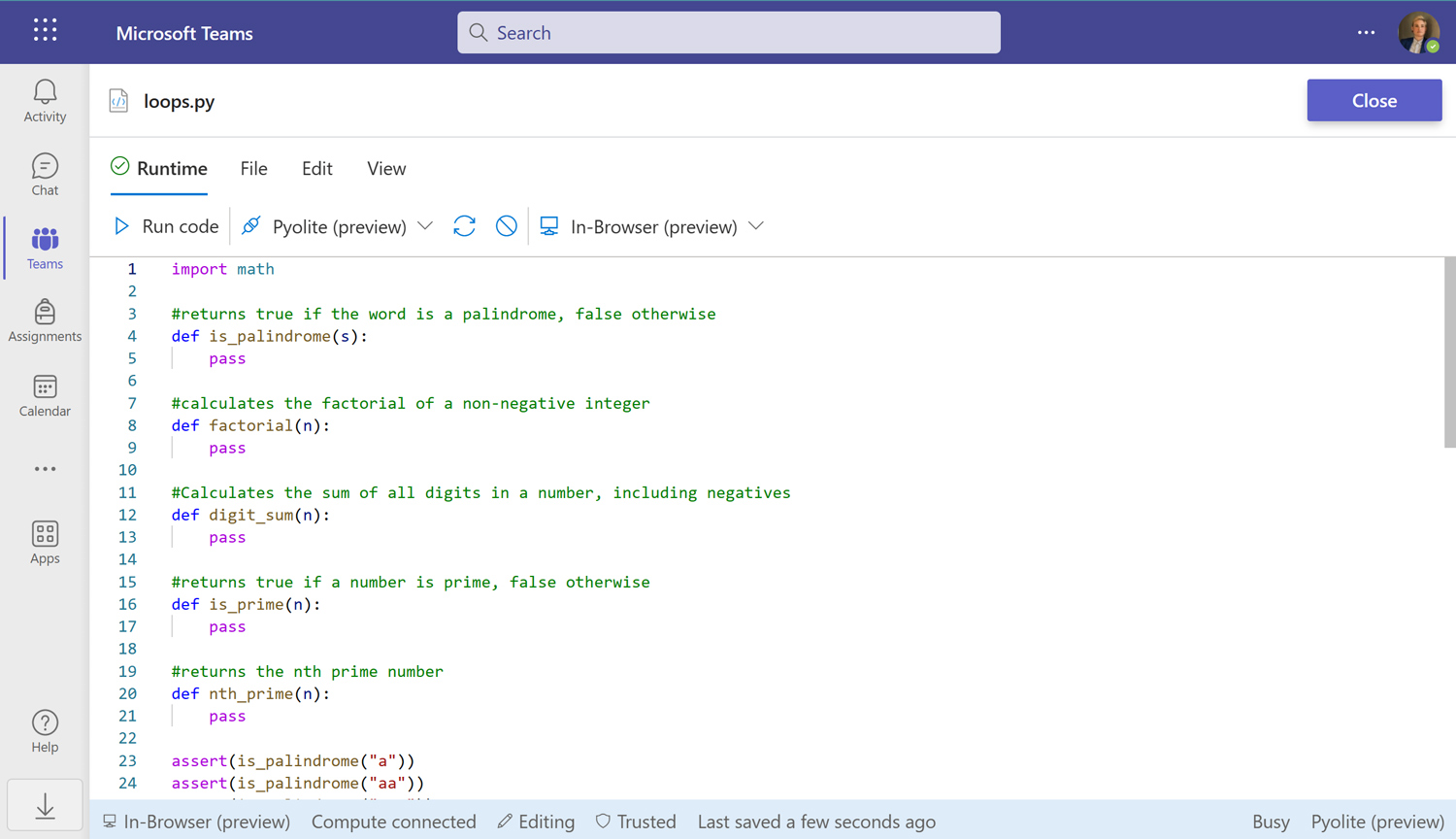Click the Close button
Image resolution: width=1456 pixels, height=839 pixels.
point(1373,100)
